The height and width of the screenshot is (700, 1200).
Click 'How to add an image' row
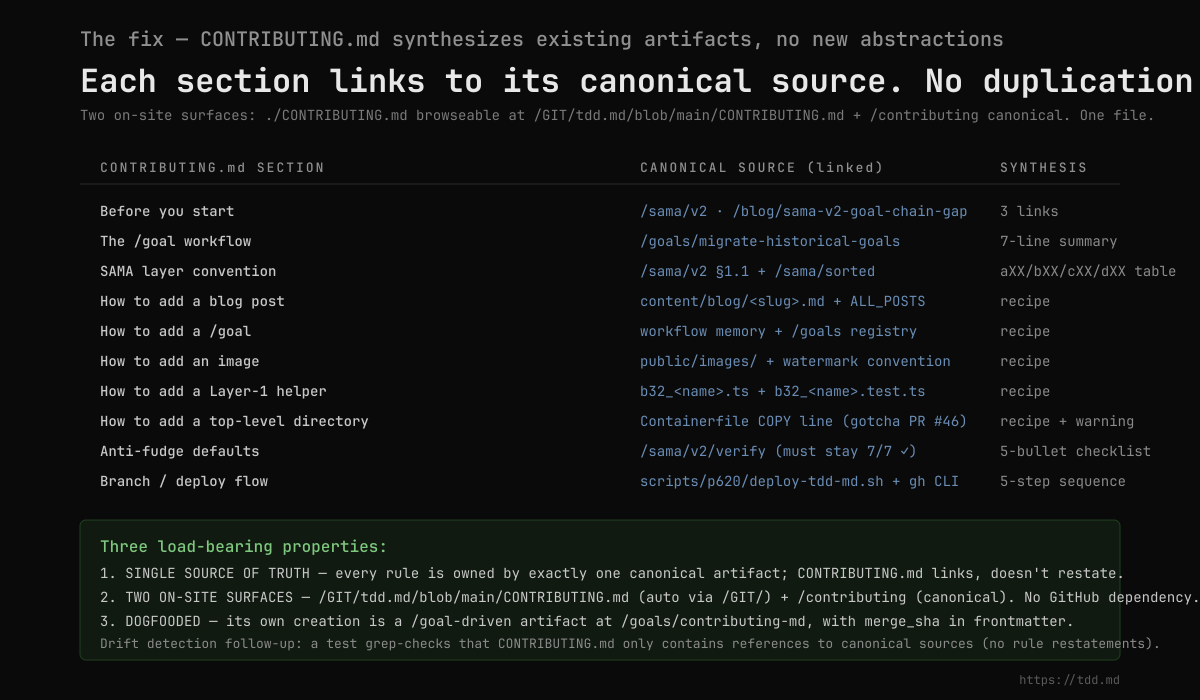(180, 361)
